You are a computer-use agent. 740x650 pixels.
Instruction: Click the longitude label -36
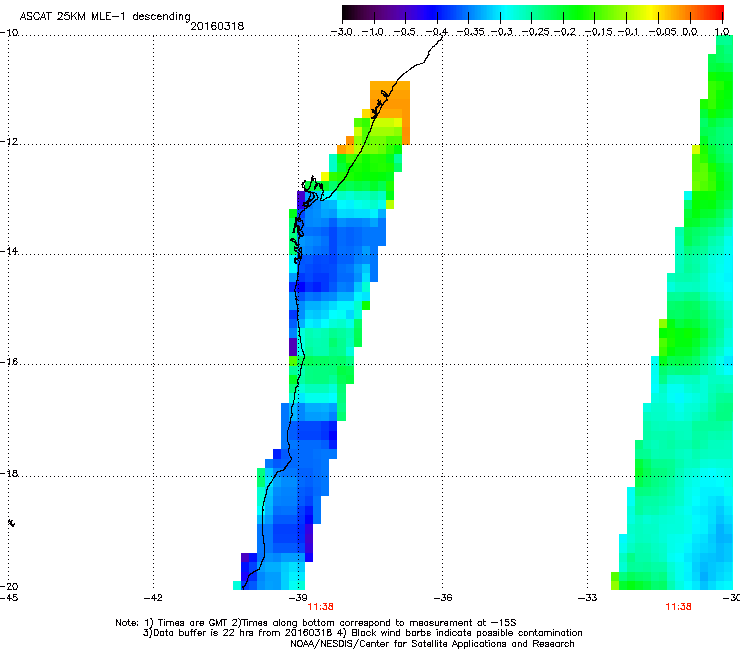(x=443, y=598)
